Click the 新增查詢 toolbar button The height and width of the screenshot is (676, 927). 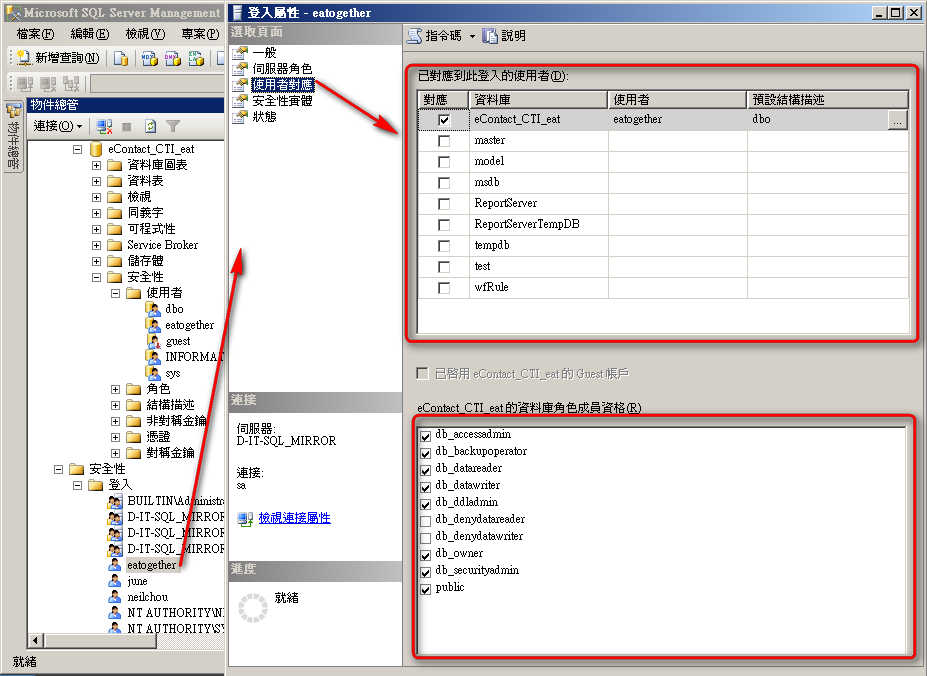tap(58, 57)
